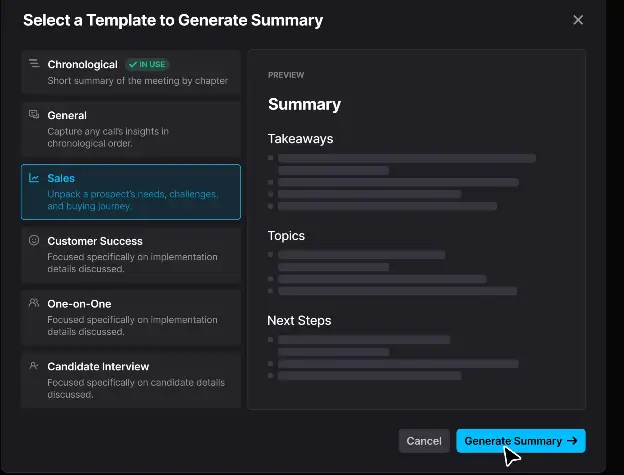Click the Sales template chart icon
624x475 pixels.
(x=34, y=177)
